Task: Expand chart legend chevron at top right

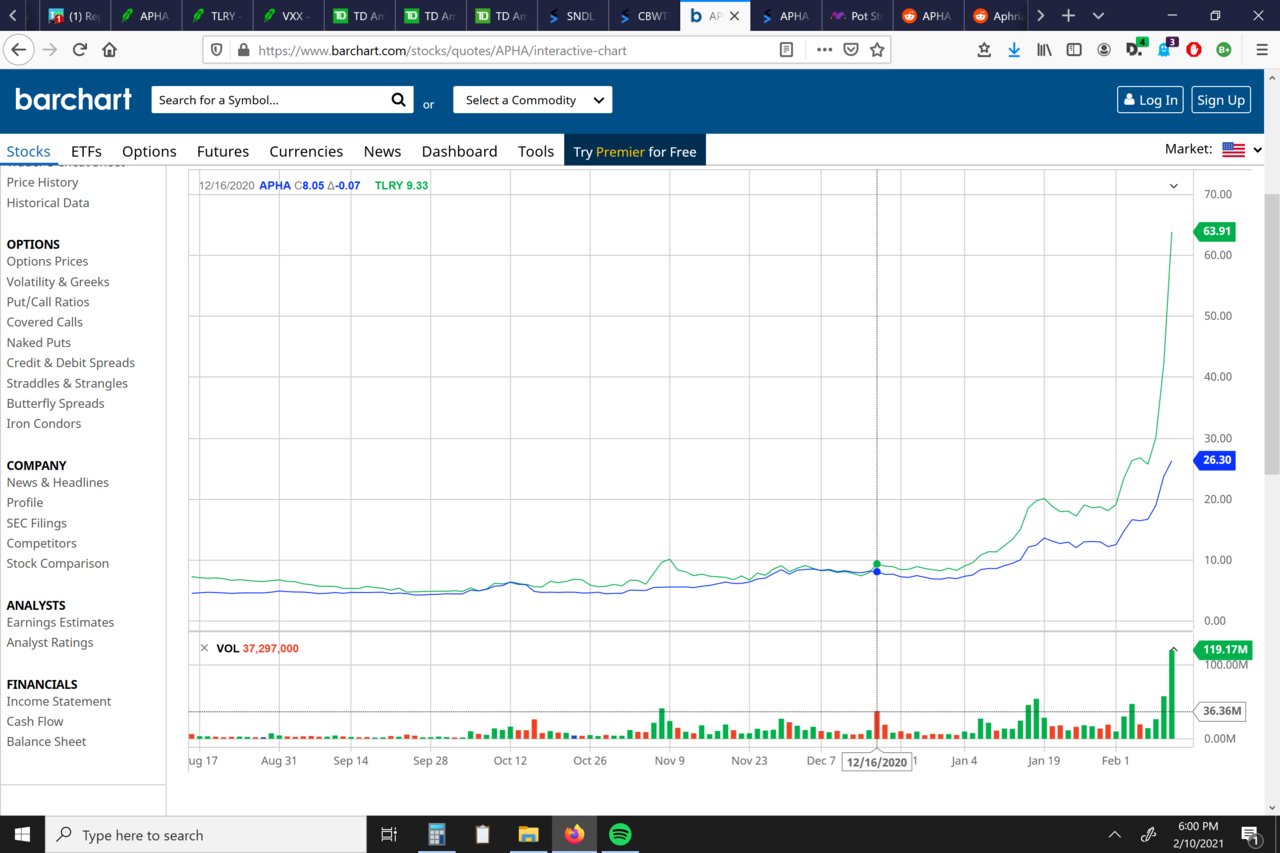Action: coord(1173,186)
